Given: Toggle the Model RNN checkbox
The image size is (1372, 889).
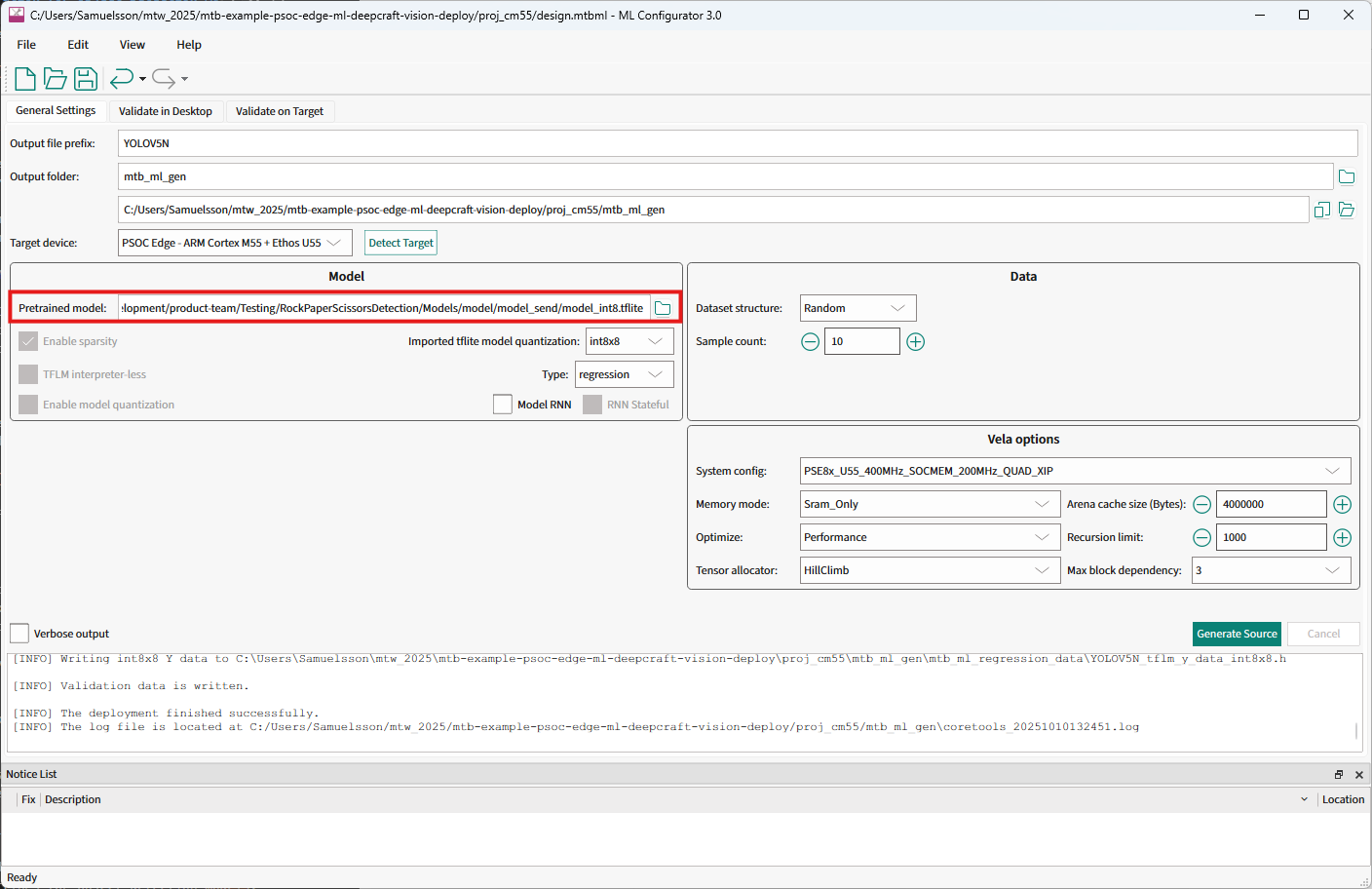Looking at the screenshot, I should [x=503, y=405].
